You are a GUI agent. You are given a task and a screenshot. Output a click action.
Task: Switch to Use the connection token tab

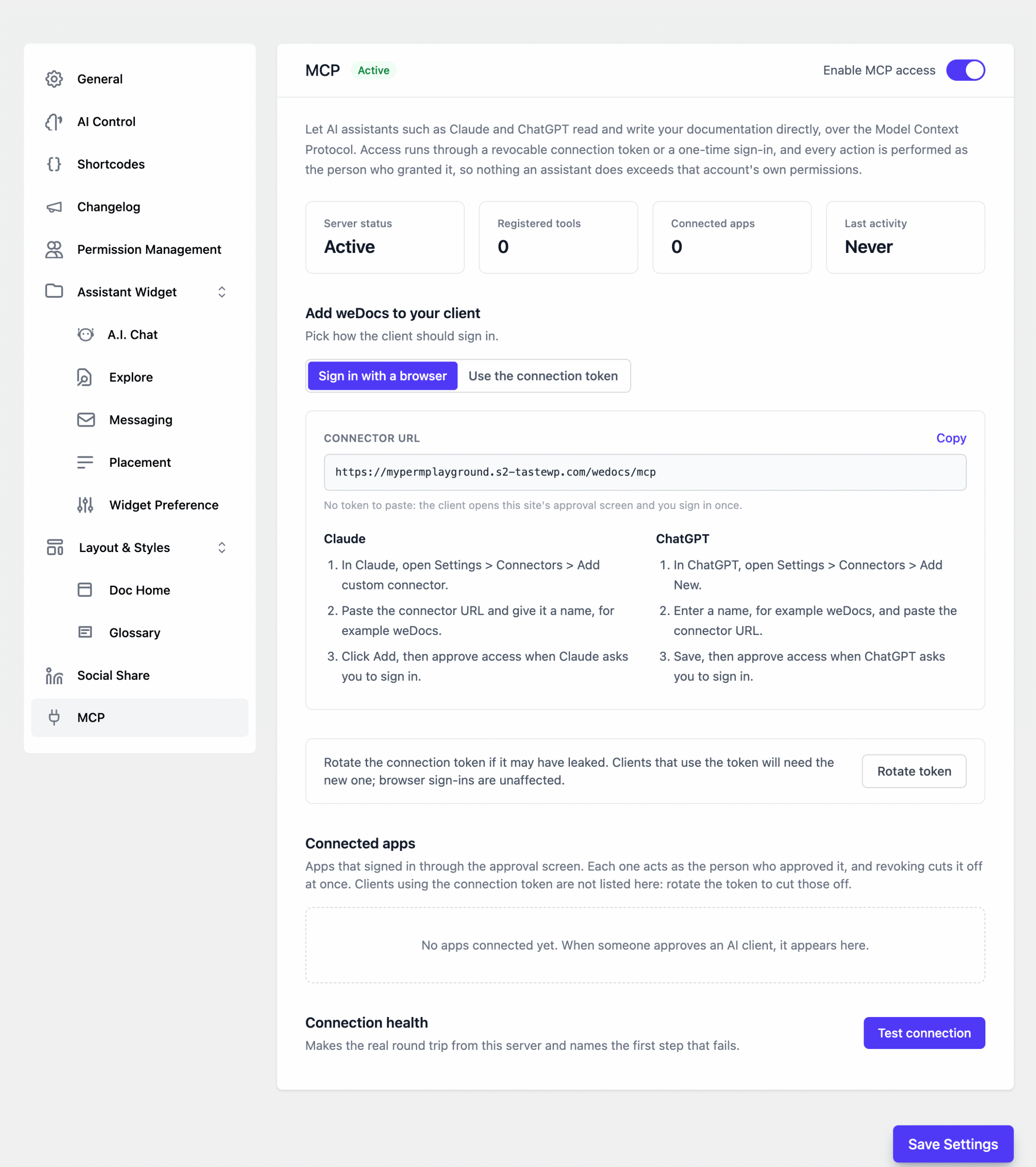coord(543,376)
